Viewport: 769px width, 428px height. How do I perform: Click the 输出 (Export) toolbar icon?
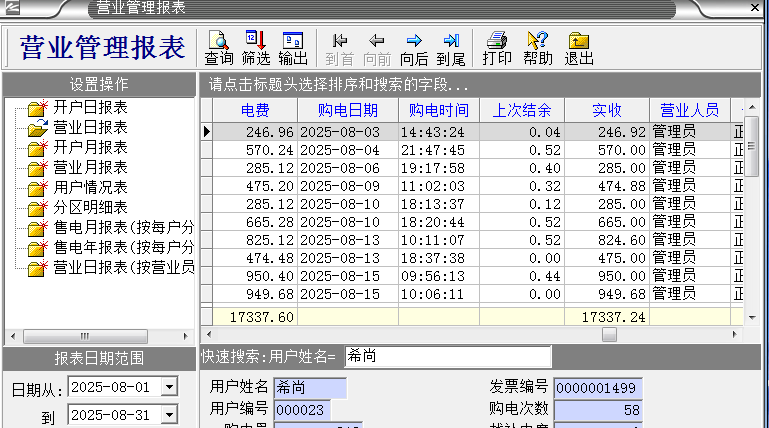coord(293,47)
